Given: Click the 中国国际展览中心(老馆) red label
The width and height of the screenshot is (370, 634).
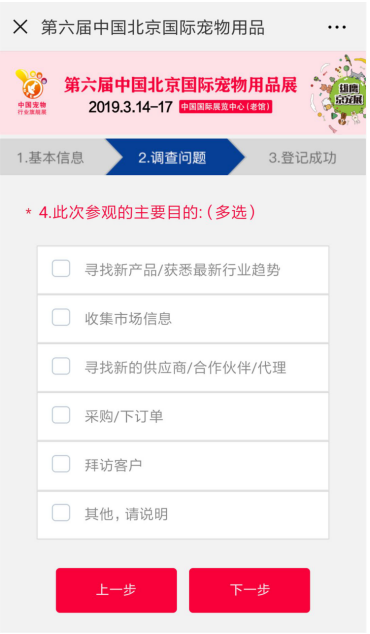Looking at the screenshot, I should (225, 107).
